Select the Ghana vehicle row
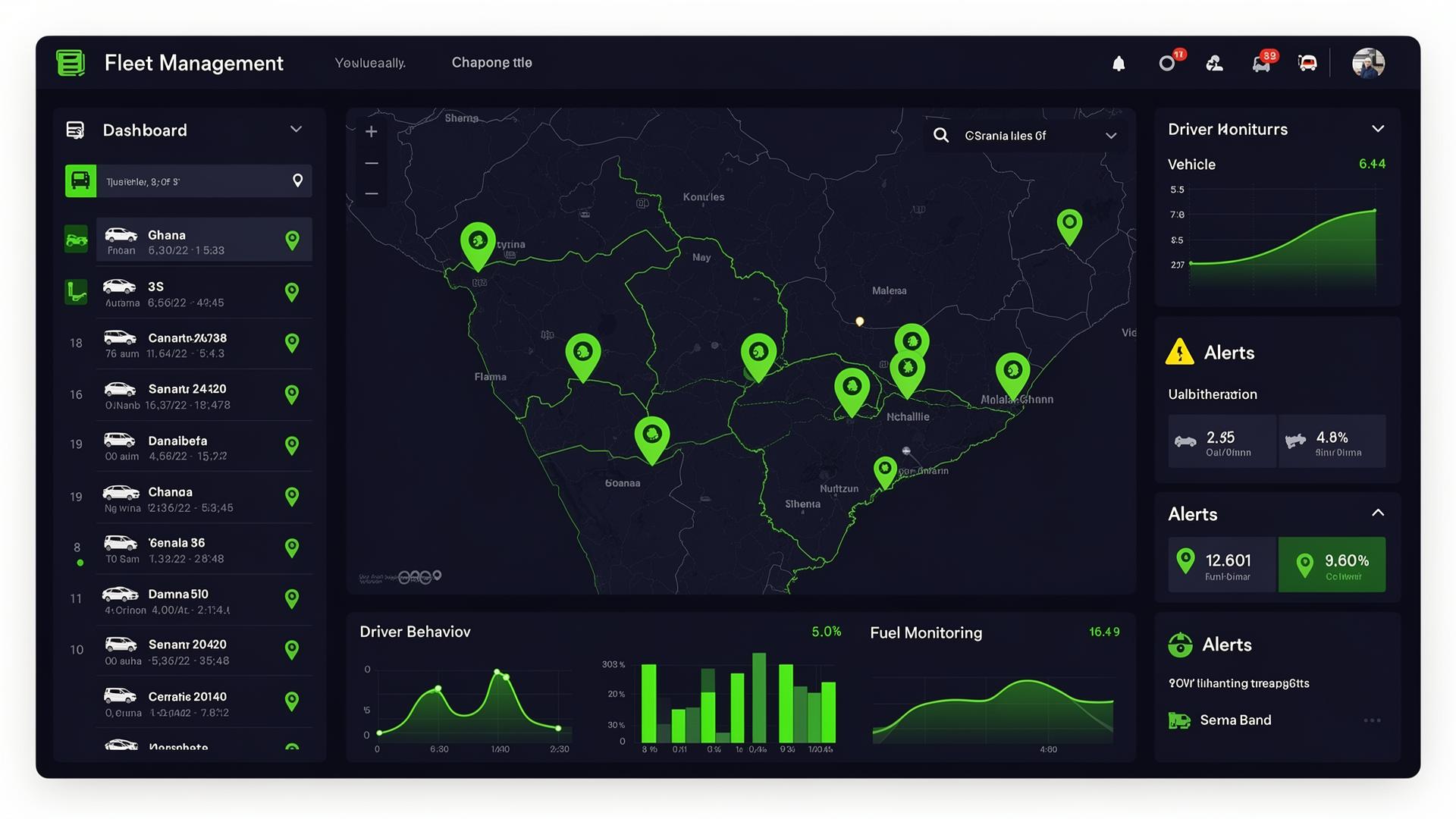1456x819 pixels. click(x=204, y=240)
